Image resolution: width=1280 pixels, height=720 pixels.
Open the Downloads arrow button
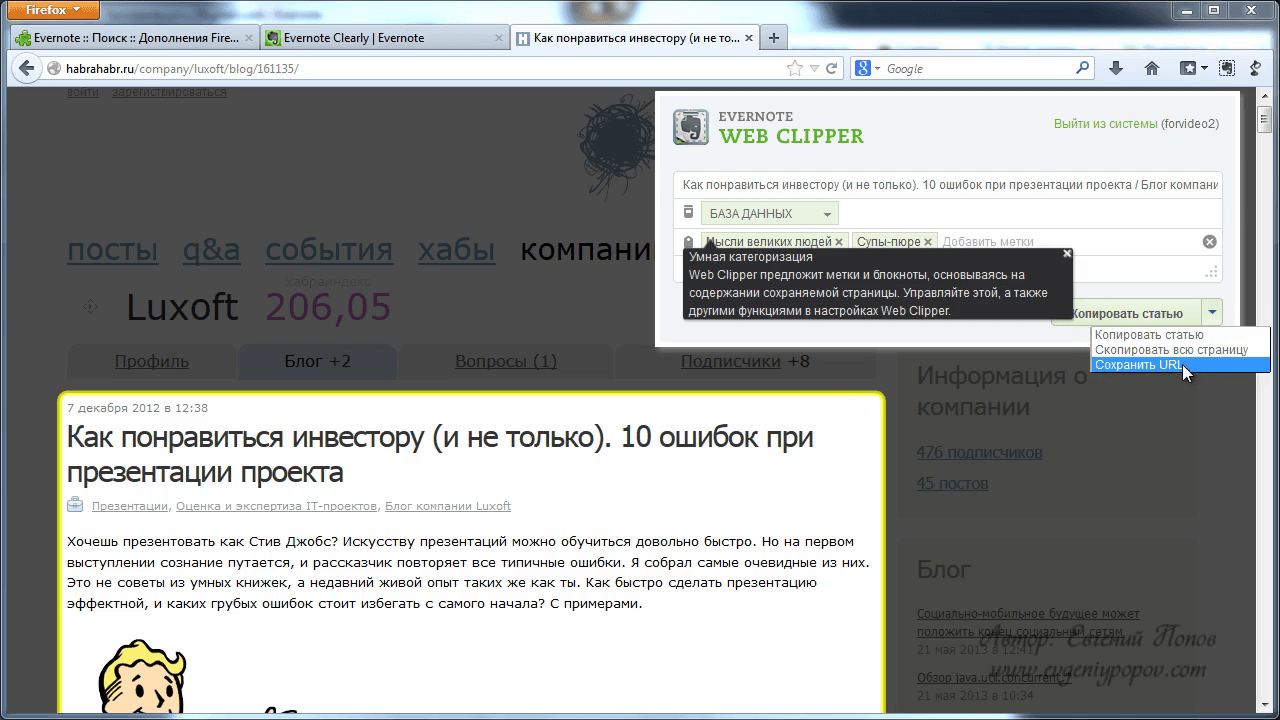[1116, 69]
